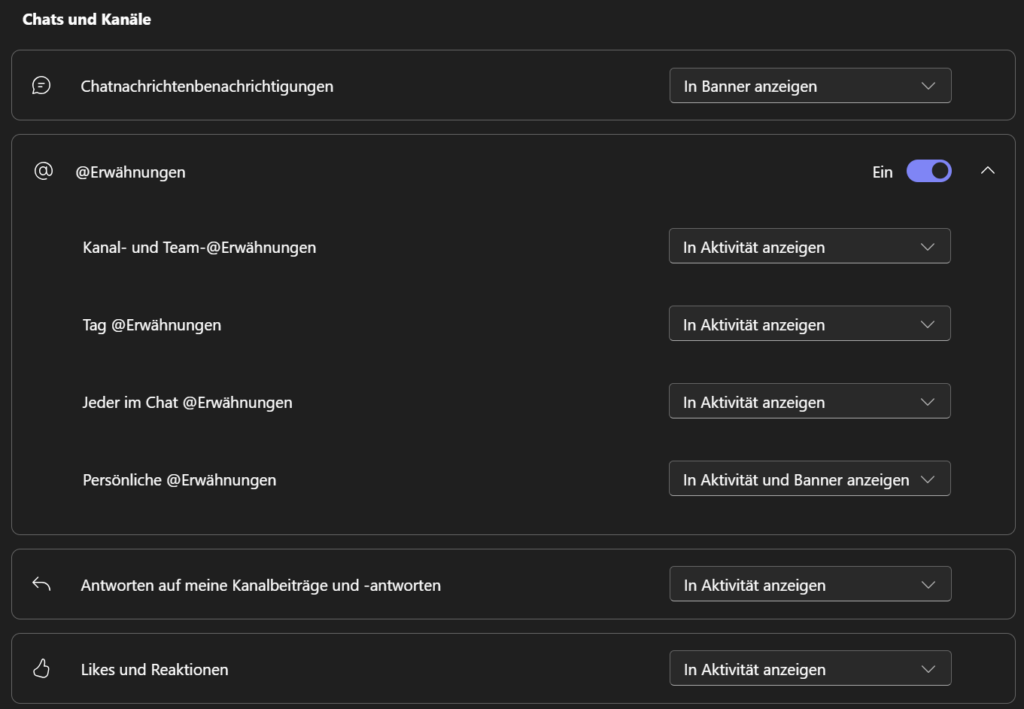Click the chat bubble icon beside Chatnachrichtenbenachrichtigungen
The height and width of the screenshot is (709, 1024).
[x=40, y=85]
